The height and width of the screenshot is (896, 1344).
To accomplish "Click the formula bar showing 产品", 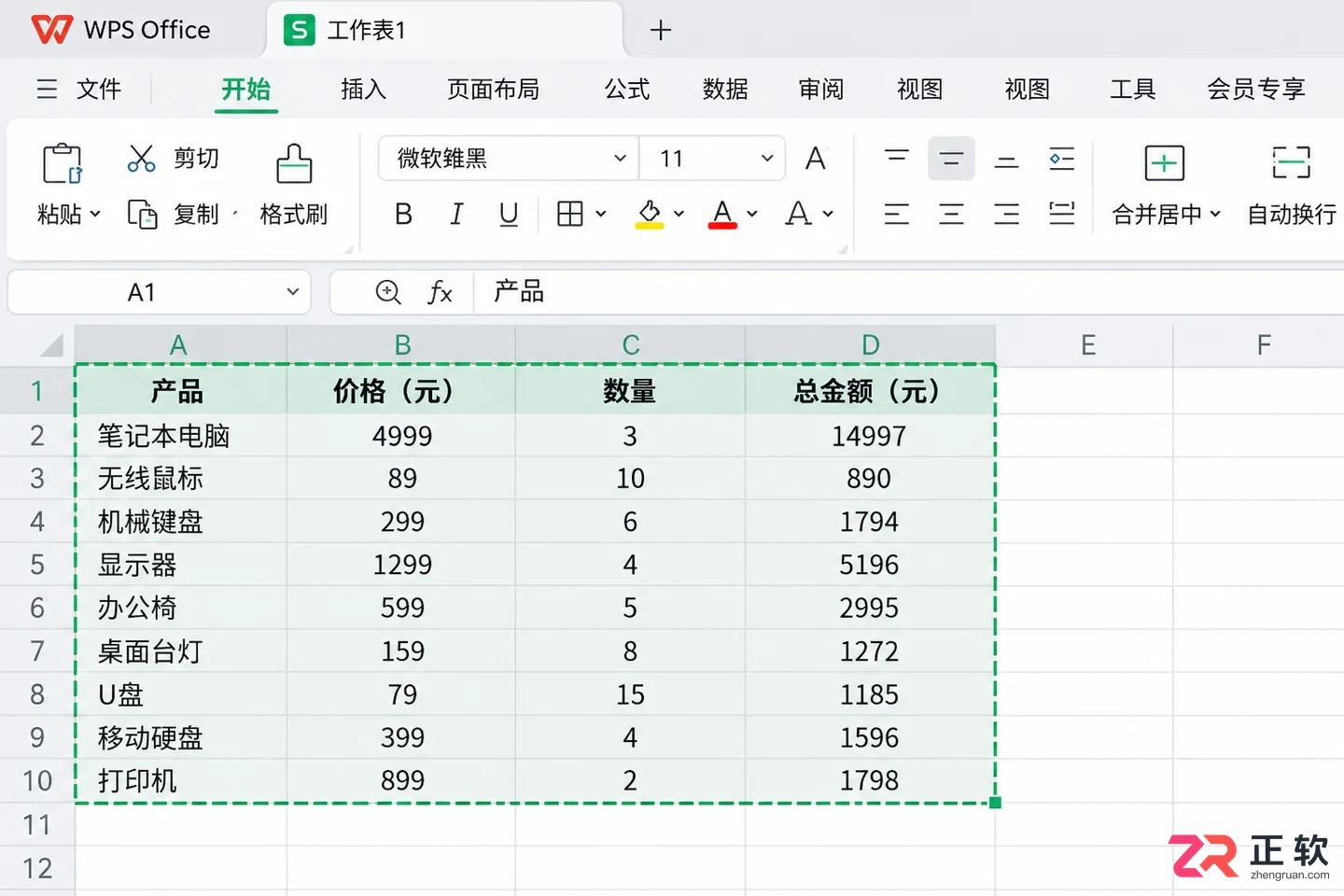I will tap(910, 292).
